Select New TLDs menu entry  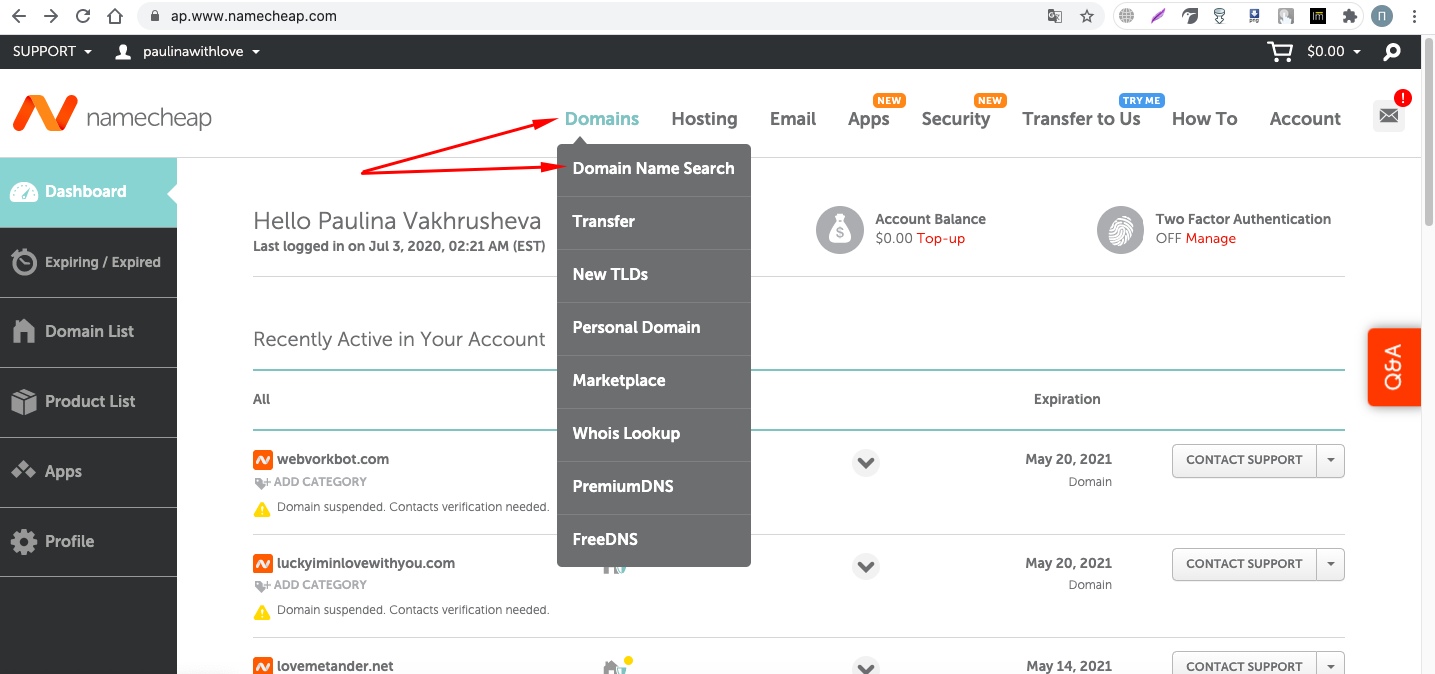click(654, 275)
